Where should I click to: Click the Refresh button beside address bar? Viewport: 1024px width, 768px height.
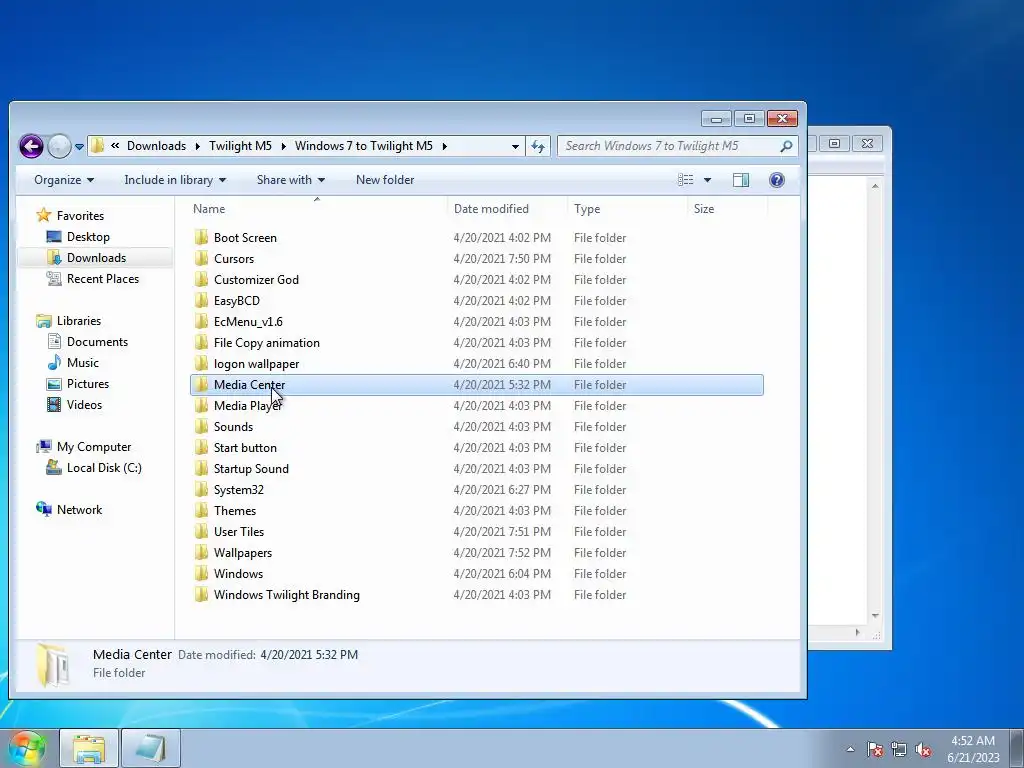[538, 146]
